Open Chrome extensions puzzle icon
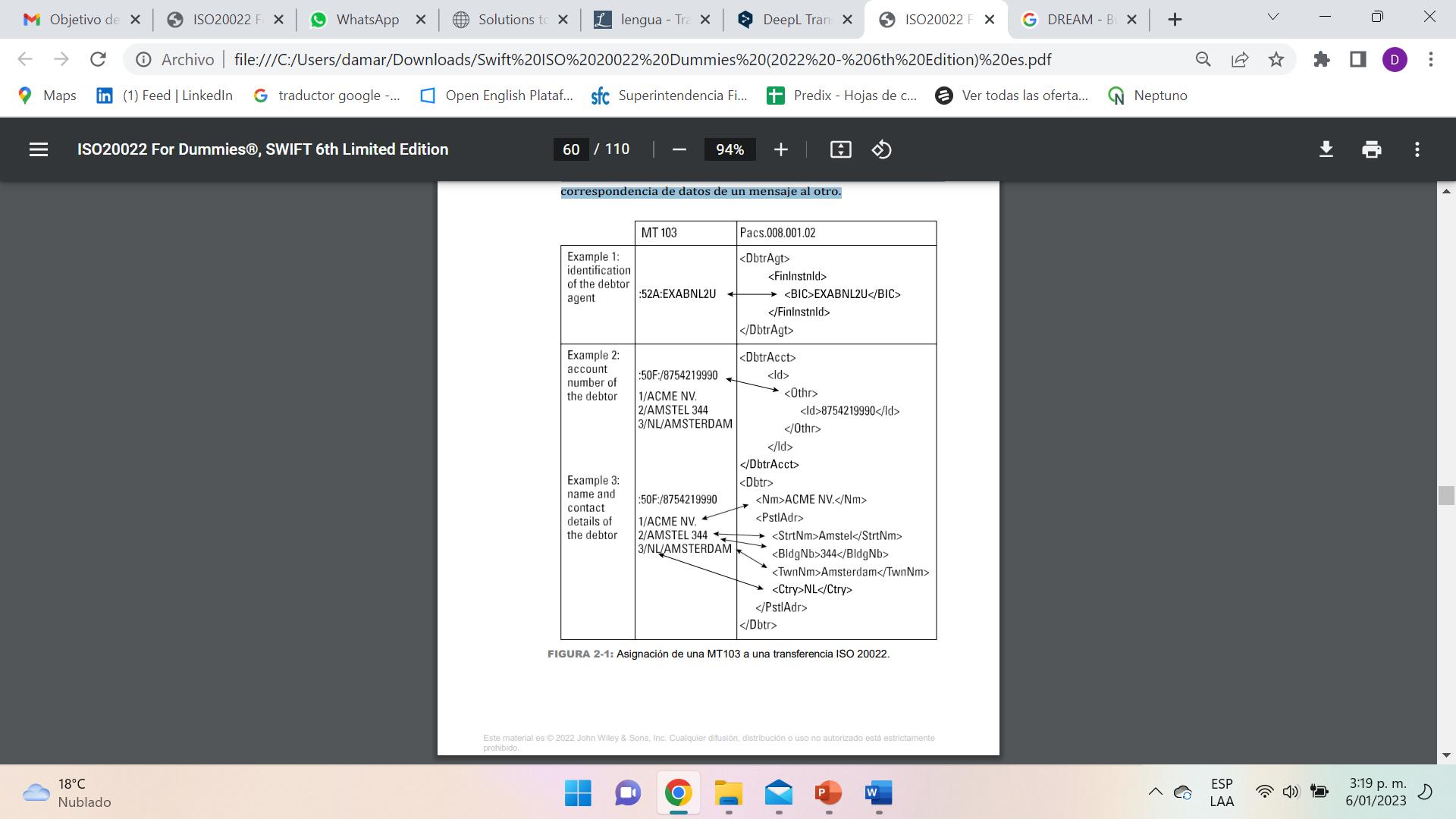Viewport: 1456px width, 819px height. click(x=1322, y=59)
